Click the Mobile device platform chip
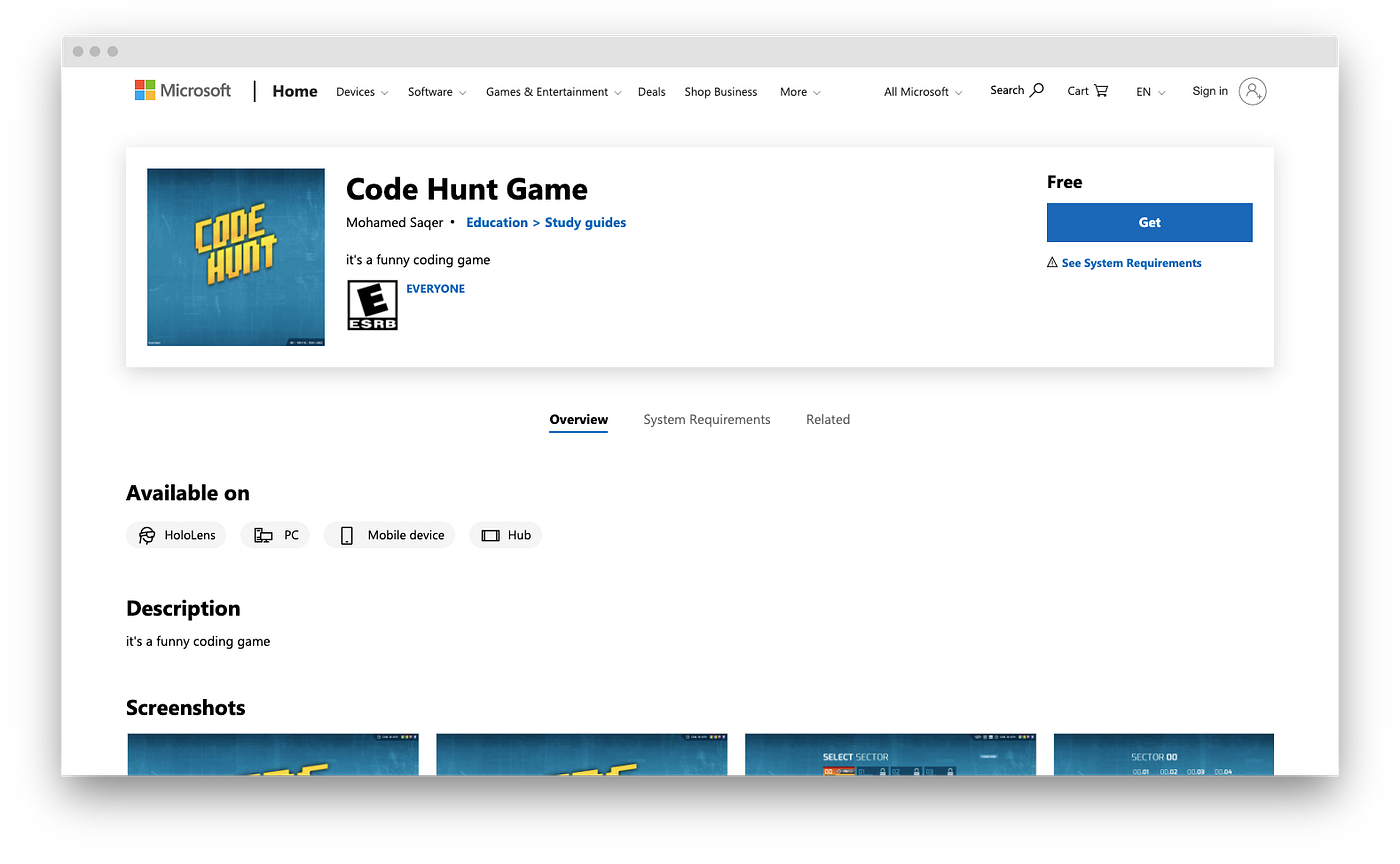 tap(389, 535)
